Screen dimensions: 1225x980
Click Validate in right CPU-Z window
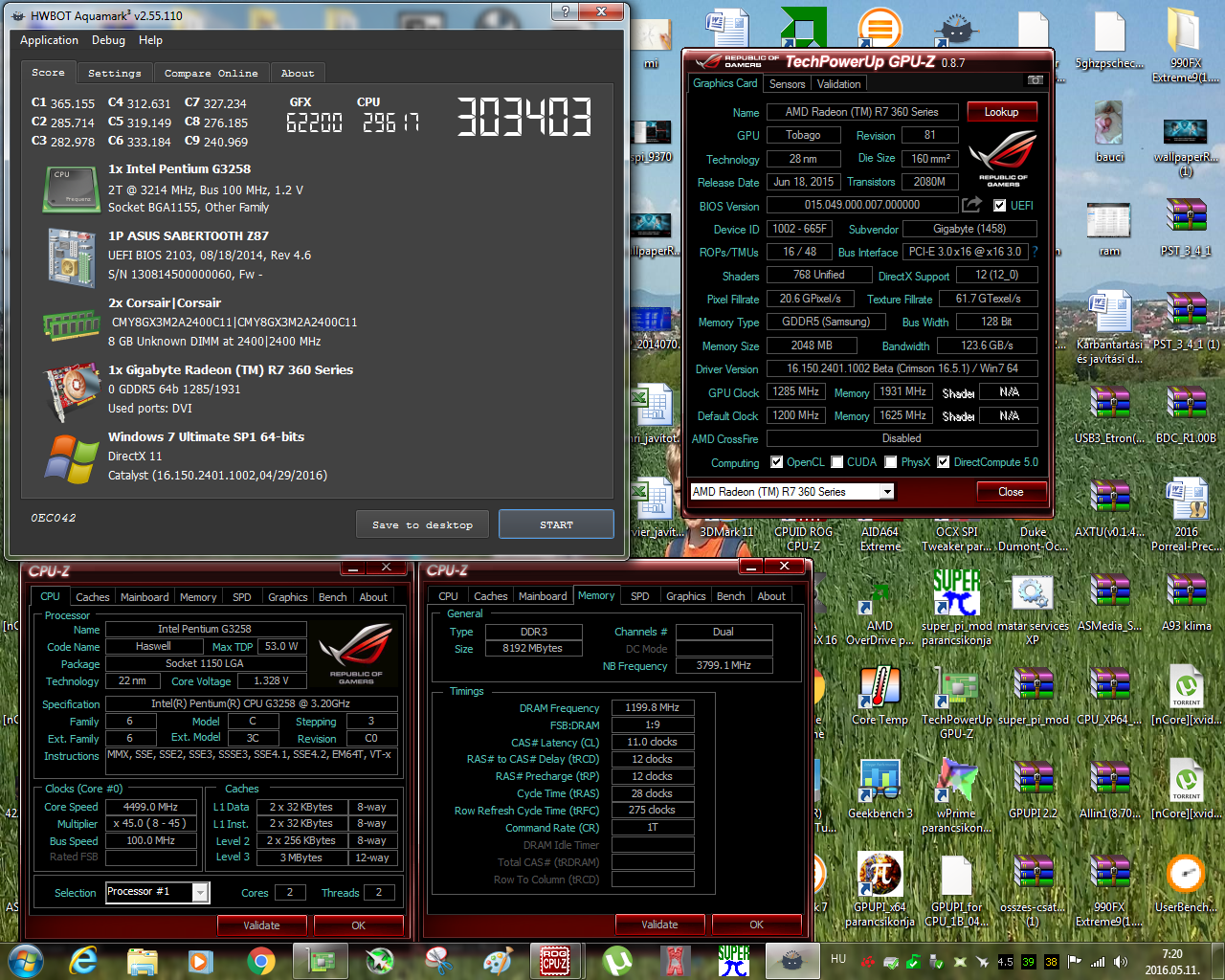659,924
